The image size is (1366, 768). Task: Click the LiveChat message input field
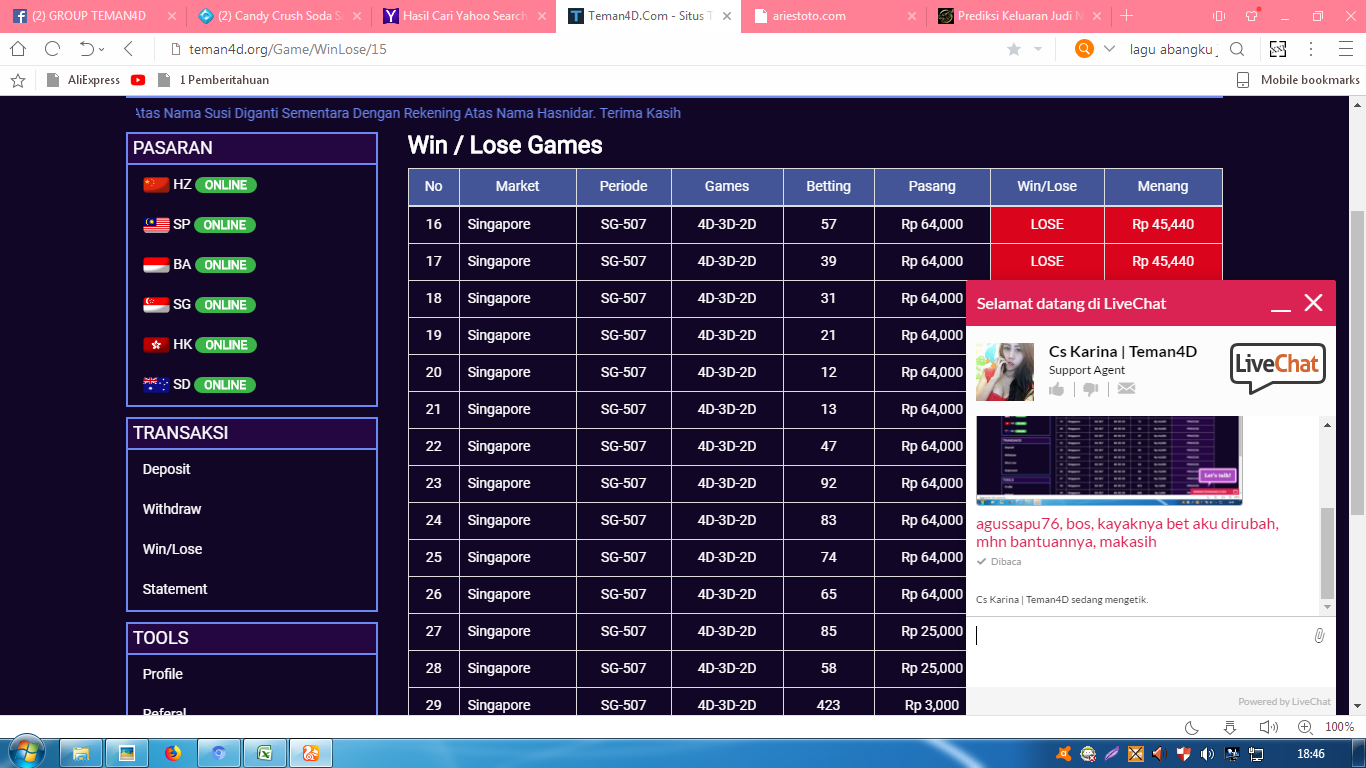coord(1140,636)
